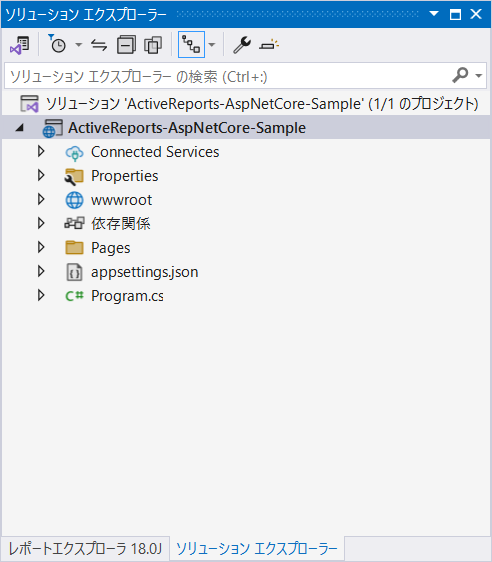Select the appsettings.json file
The height and width of the screenshot is (562, 492).
tap(144, 272)
